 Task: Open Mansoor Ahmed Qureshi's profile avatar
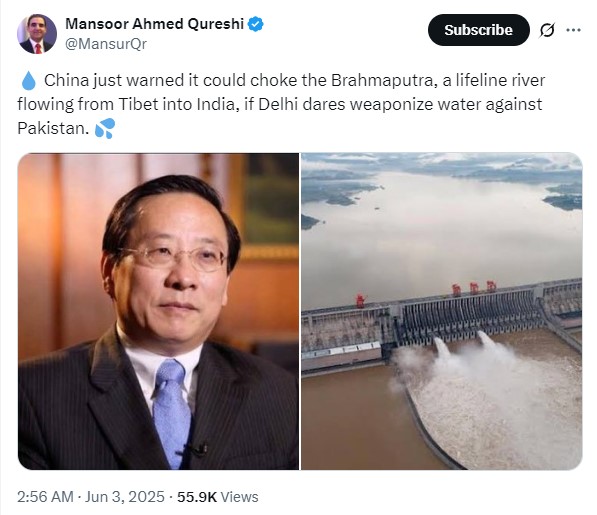coord(37,33)
